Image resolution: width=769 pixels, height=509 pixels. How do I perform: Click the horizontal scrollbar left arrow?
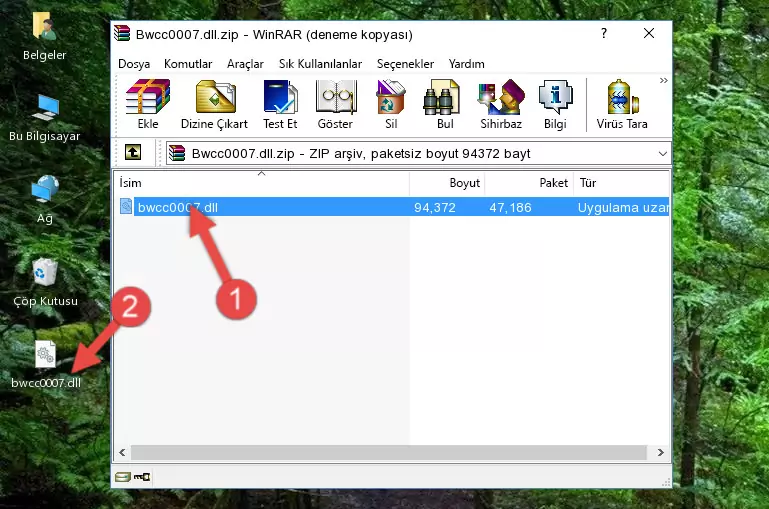pos(122,452)
